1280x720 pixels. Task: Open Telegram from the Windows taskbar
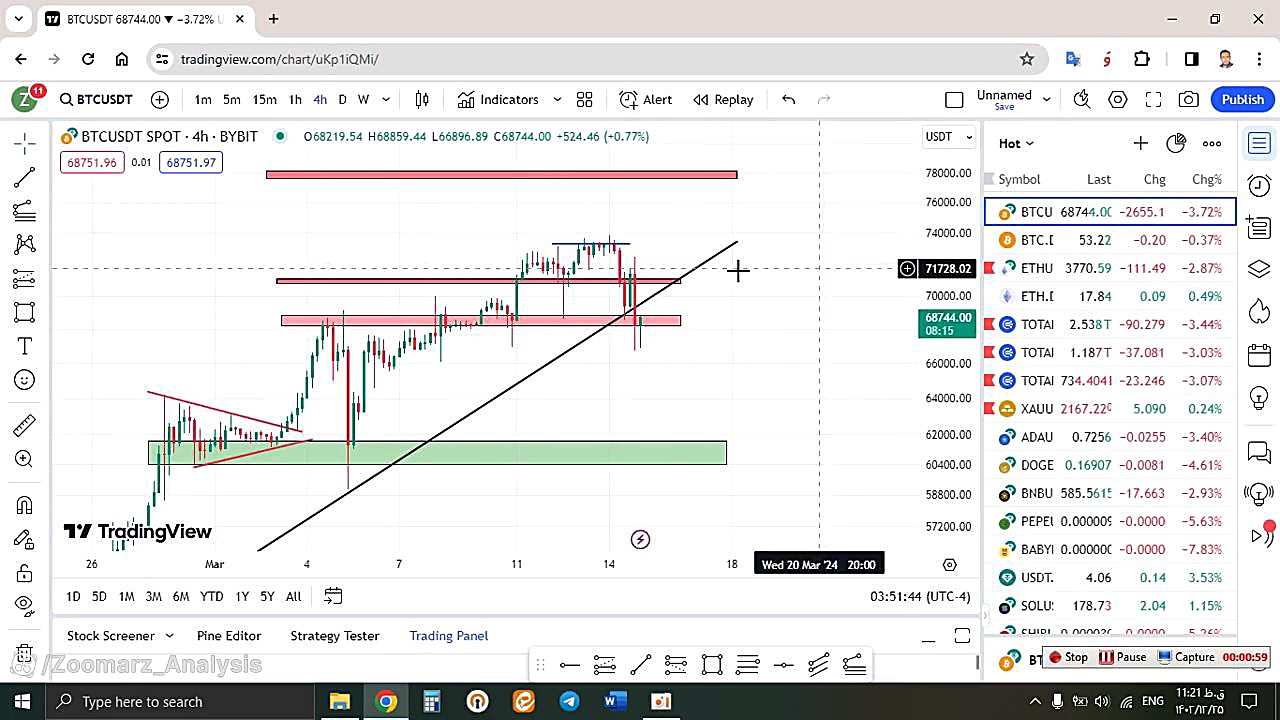click(569, 701)
